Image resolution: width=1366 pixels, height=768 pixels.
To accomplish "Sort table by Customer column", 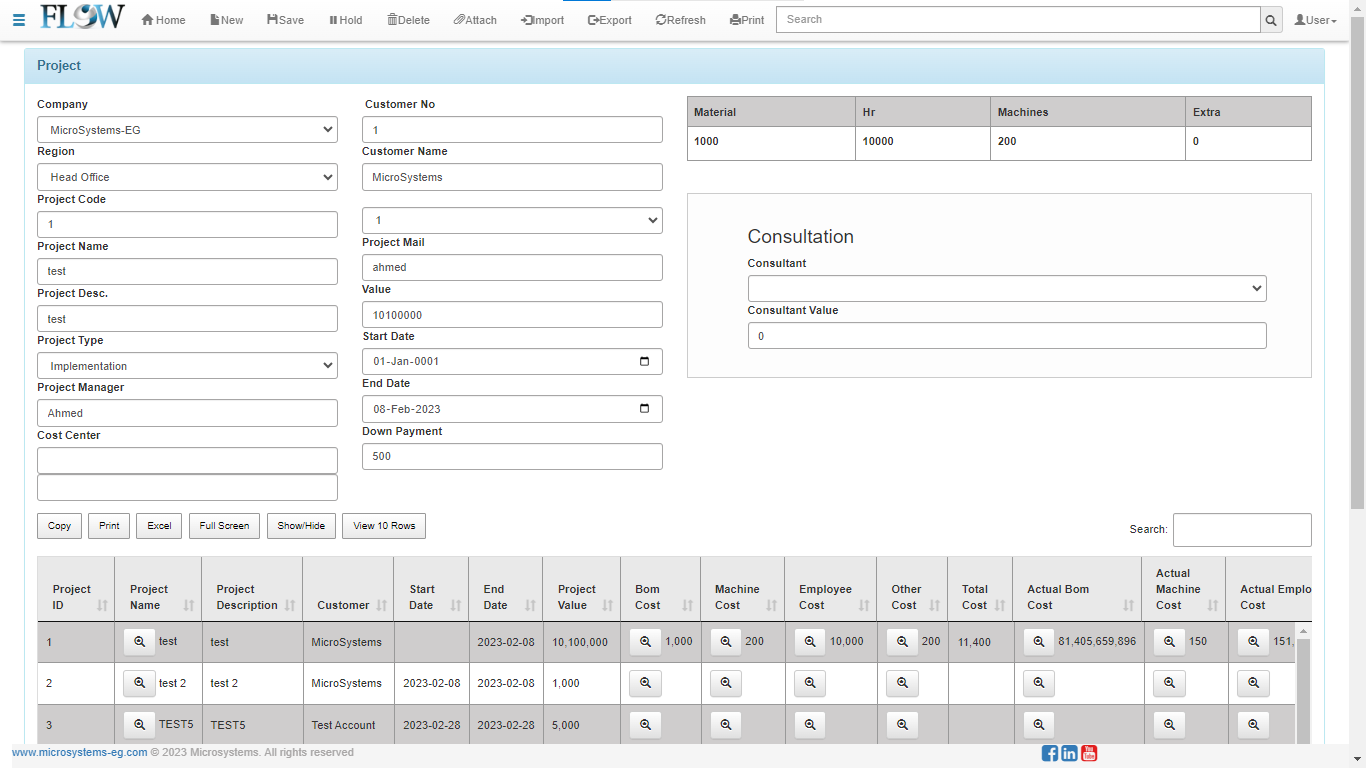I will pos(348,605).
